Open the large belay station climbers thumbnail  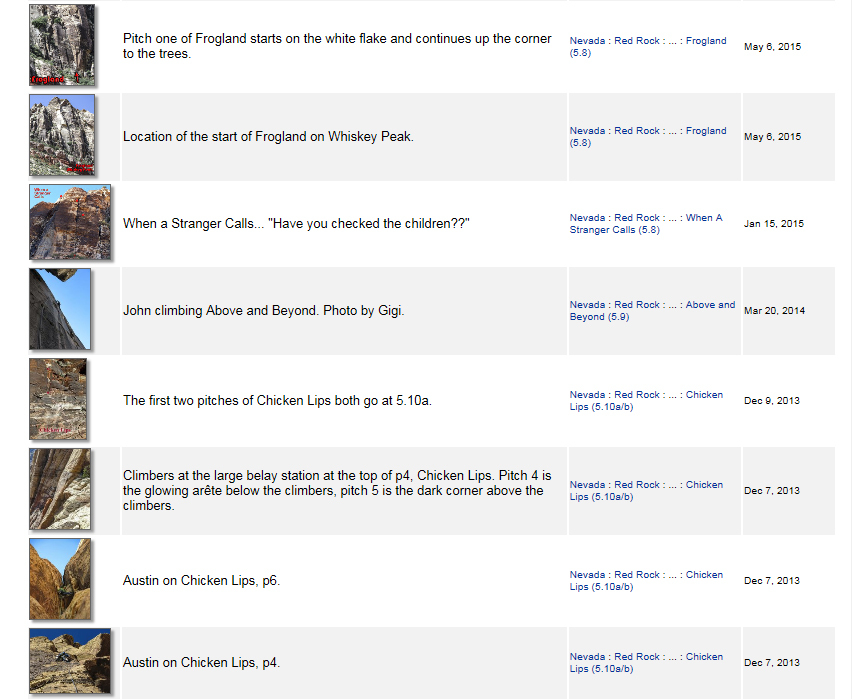click(x=60, y=489)
